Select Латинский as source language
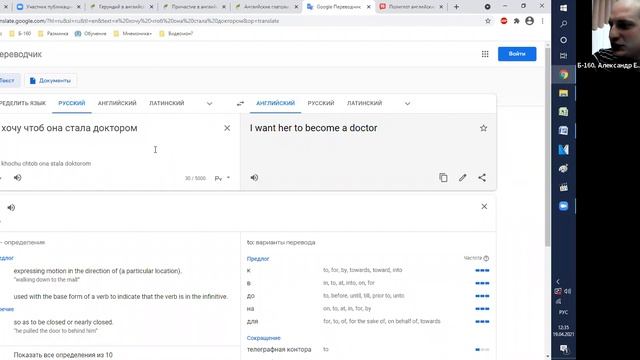 tap(167, 103)
